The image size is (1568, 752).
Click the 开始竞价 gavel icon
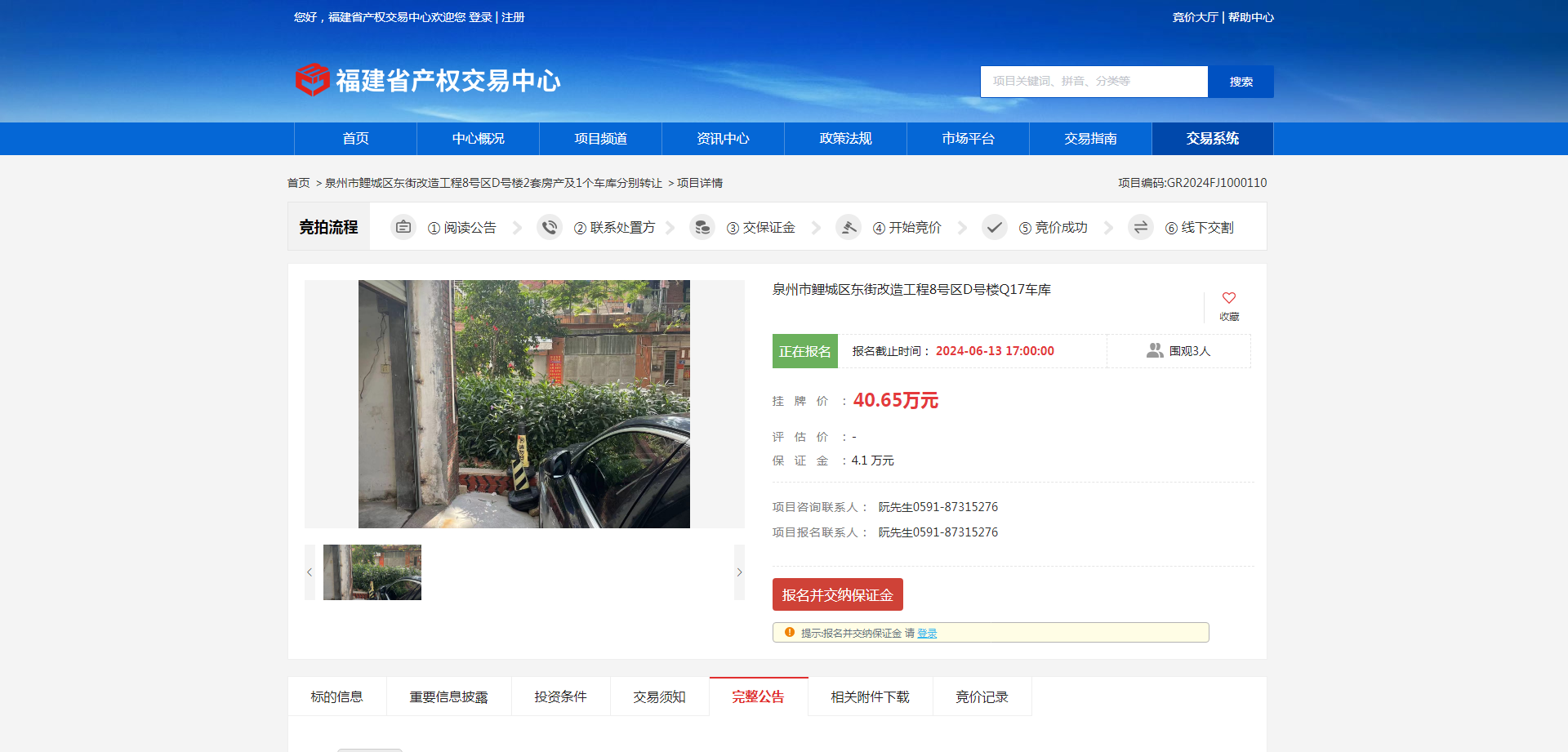coord(849,227)
